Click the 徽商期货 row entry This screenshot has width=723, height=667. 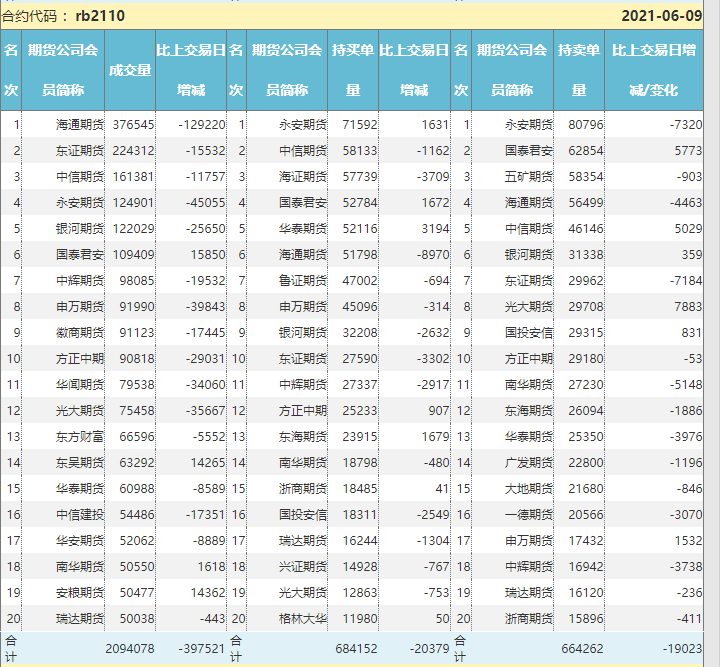point(80,333)
